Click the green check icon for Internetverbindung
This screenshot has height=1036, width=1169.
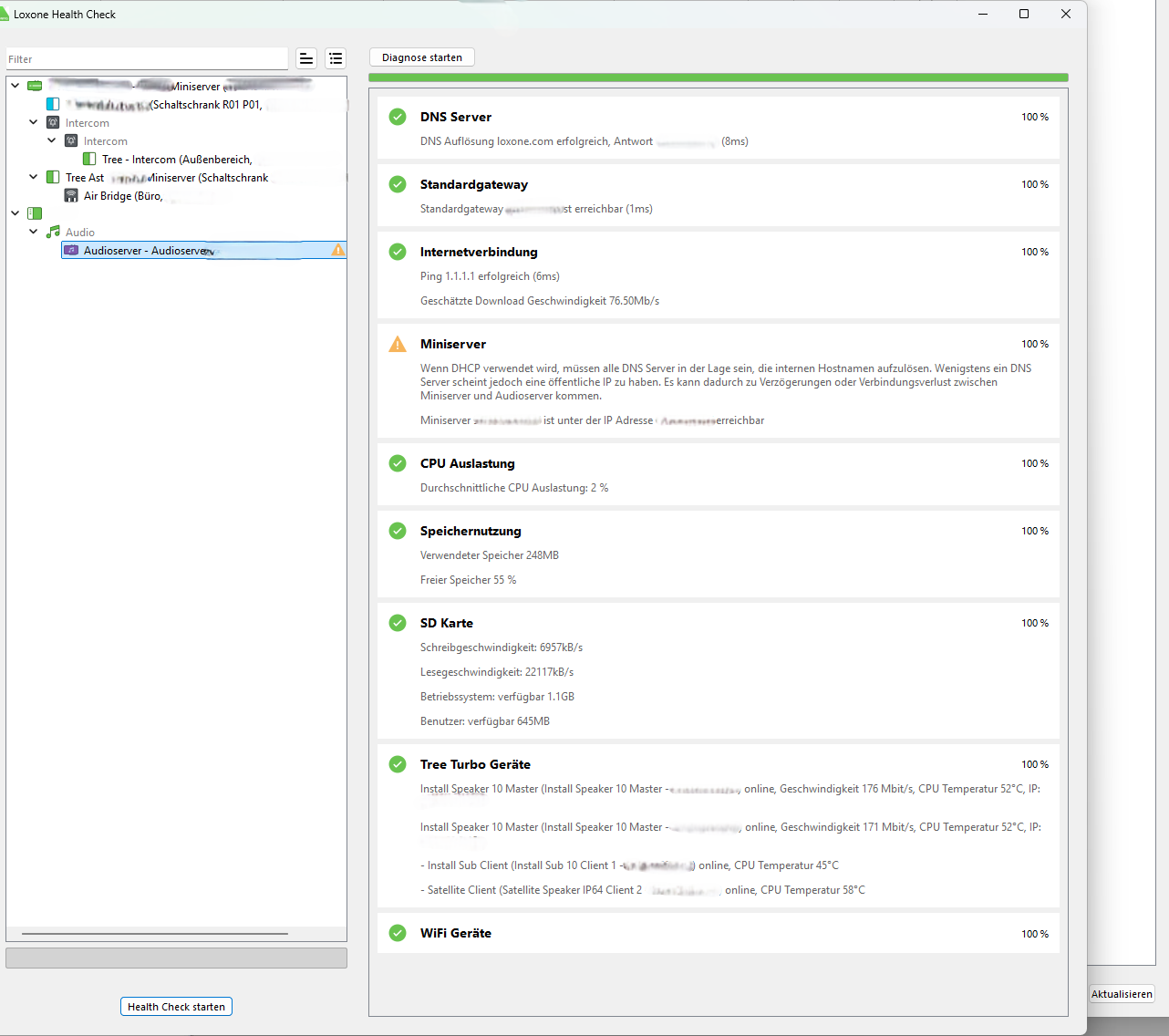398,252
